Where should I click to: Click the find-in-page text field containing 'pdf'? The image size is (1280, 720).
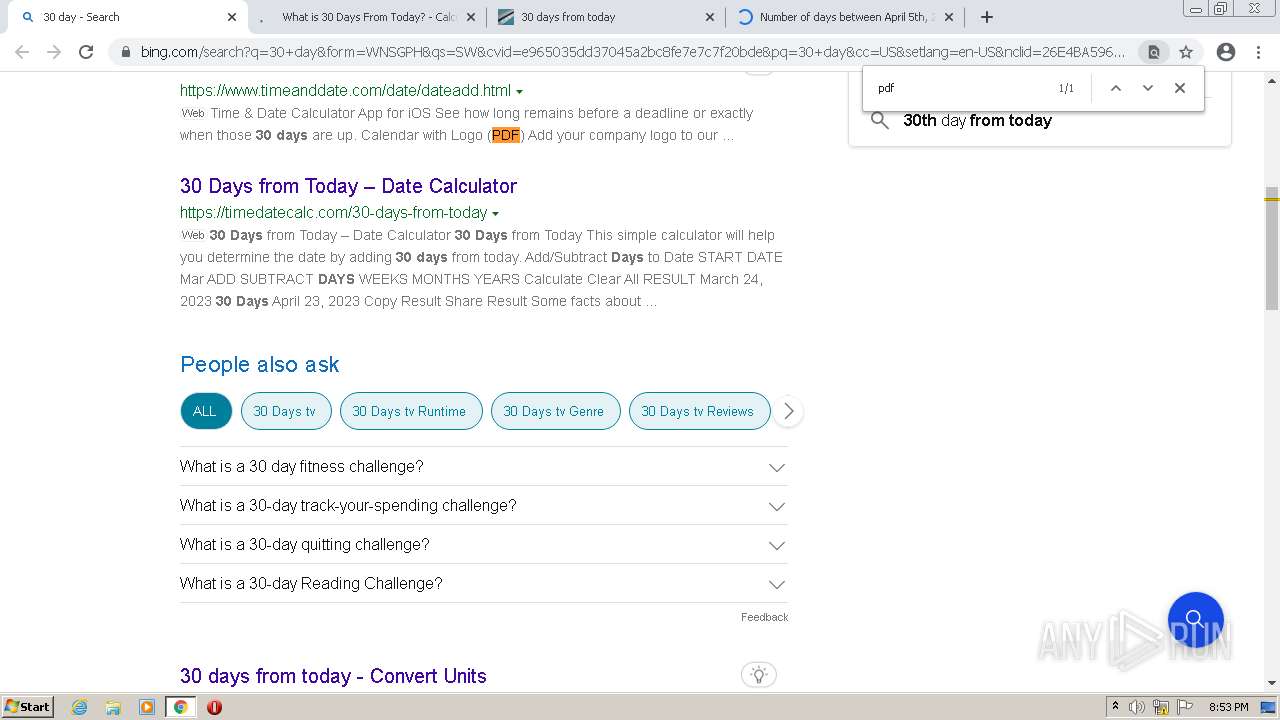tap(960, 88)
